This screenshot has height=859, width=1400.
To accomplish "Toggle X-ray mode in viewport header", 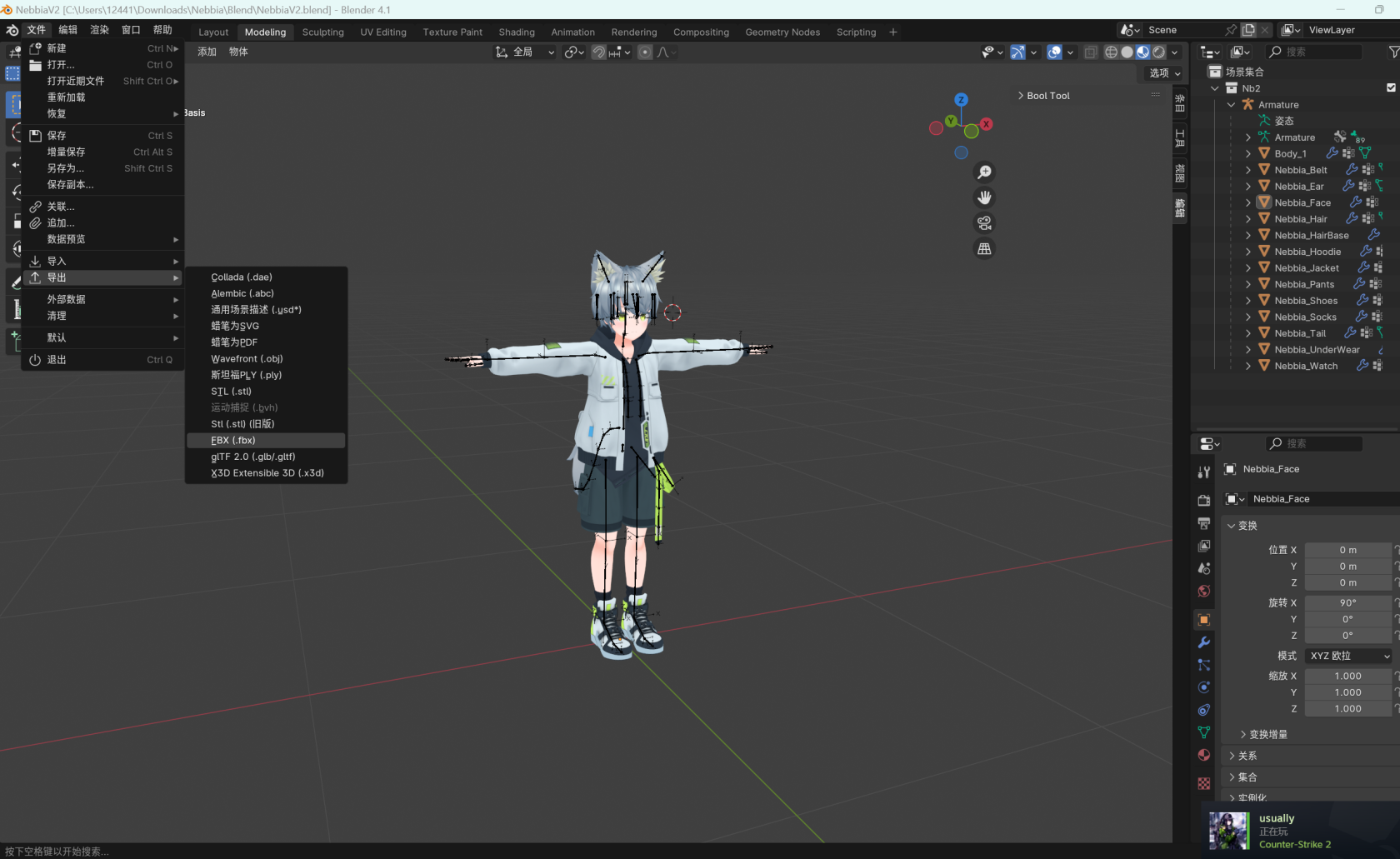I will click(x=1090, y=52).
